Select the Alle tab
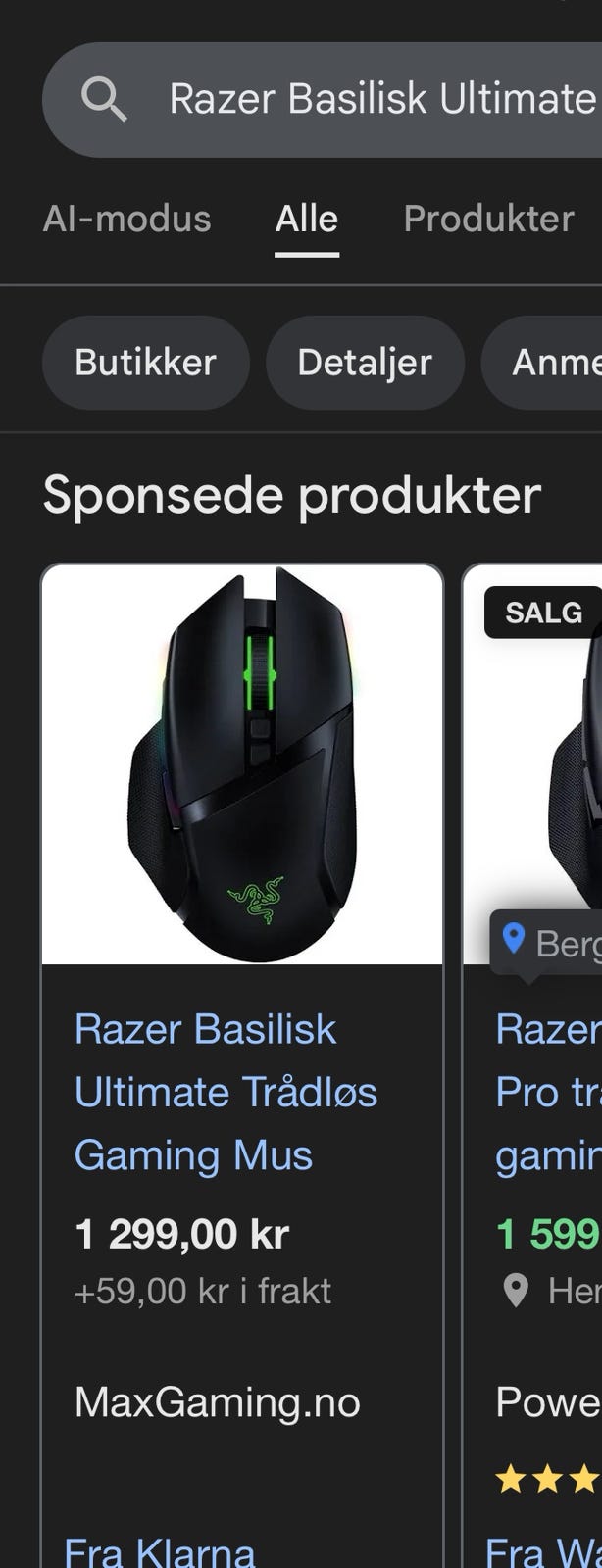 tap(307, 219)
